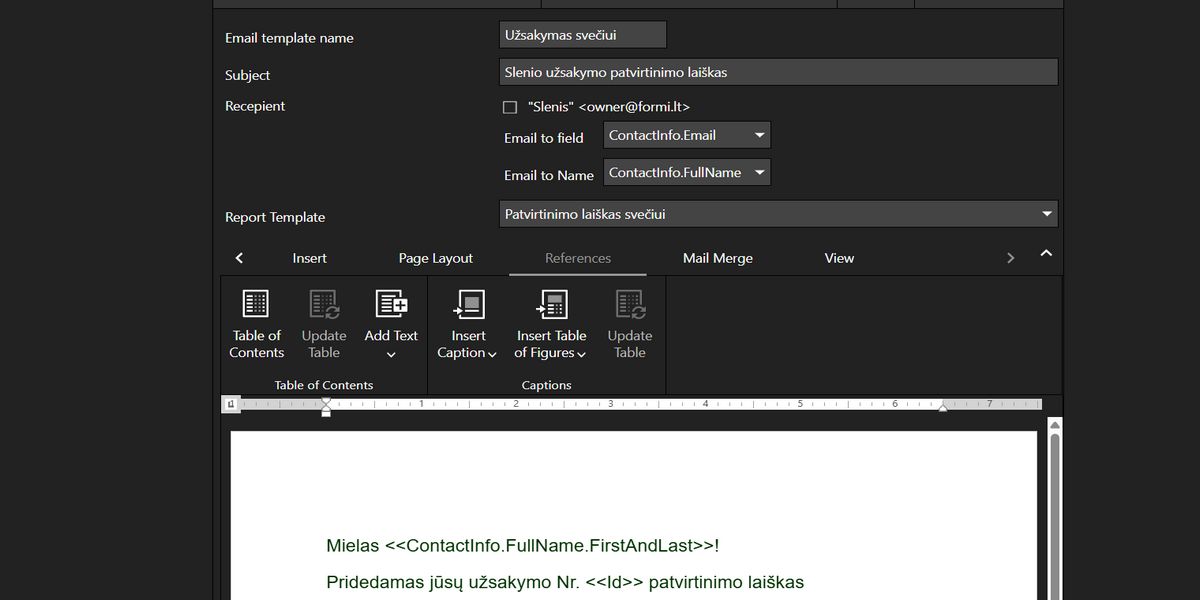Click the Subject text field
Image resolution: width=1200 pixels, height=600 pixels.
coord(777,72)
